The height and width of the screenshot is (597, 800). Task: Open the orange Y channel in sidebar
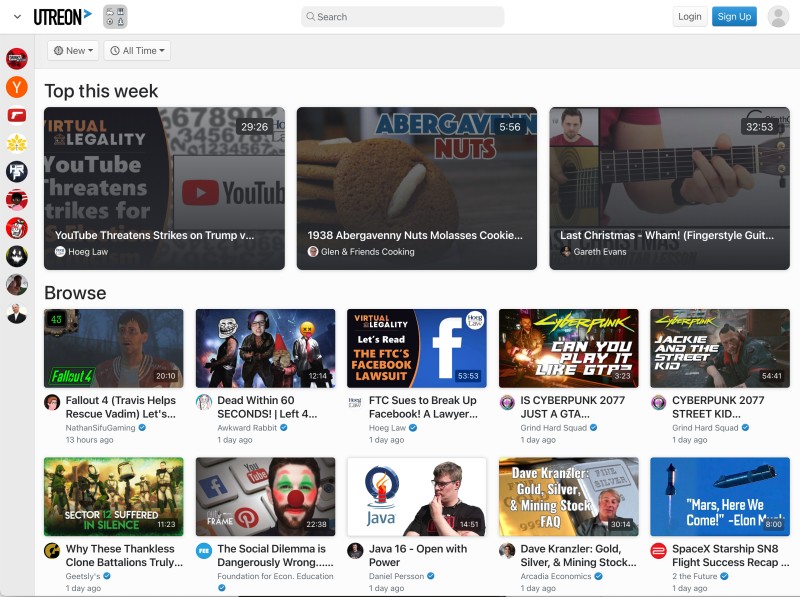click(17, 87)
